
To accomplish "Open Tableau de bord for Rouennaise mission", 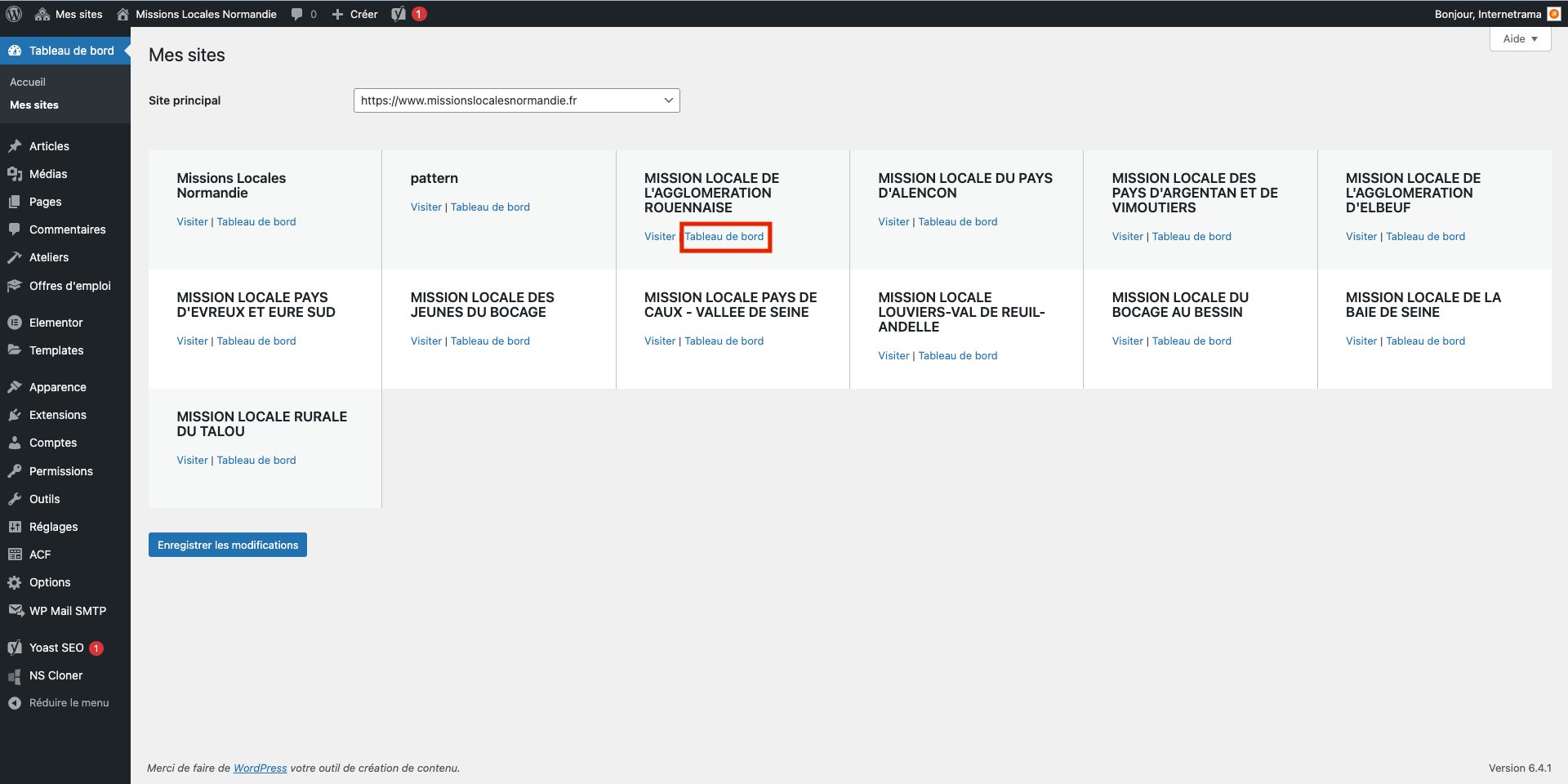I will pos(724,237).
